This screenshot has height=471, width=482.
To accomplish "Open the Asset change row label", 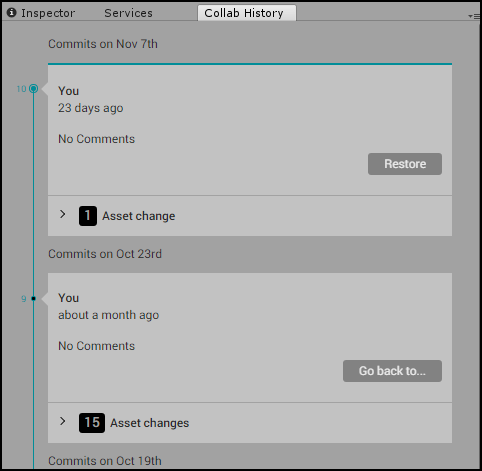I will (139, 216).
